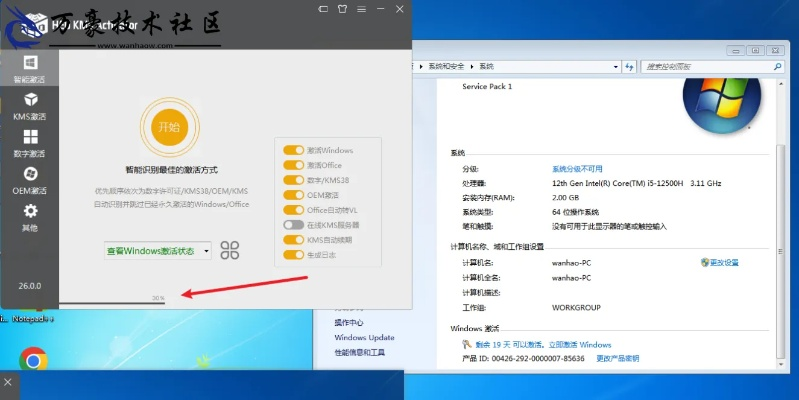Expand the address bar history dropdown arrow

(616, 67)
